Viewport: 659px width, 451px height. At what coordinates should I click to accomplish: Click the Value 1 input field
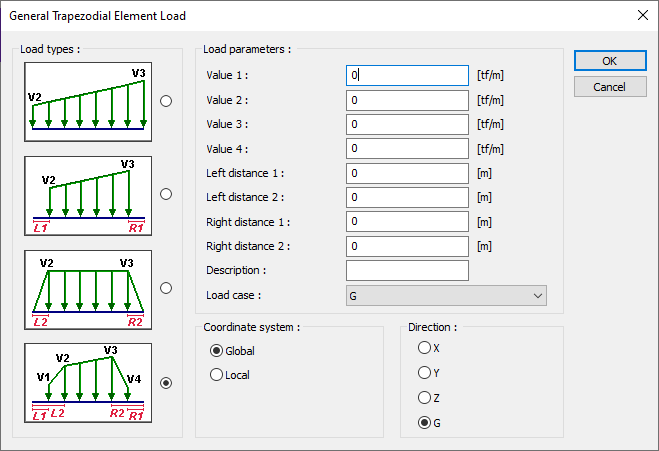407,75
